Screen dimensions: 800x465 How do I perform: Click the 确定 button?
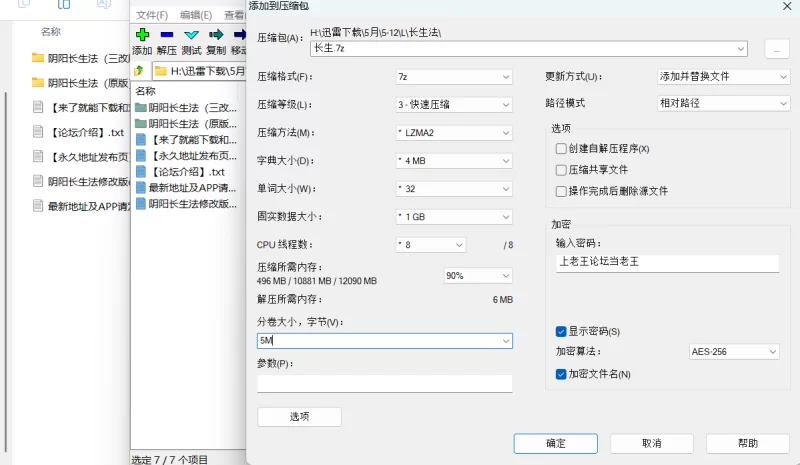(x=555, y=443)
